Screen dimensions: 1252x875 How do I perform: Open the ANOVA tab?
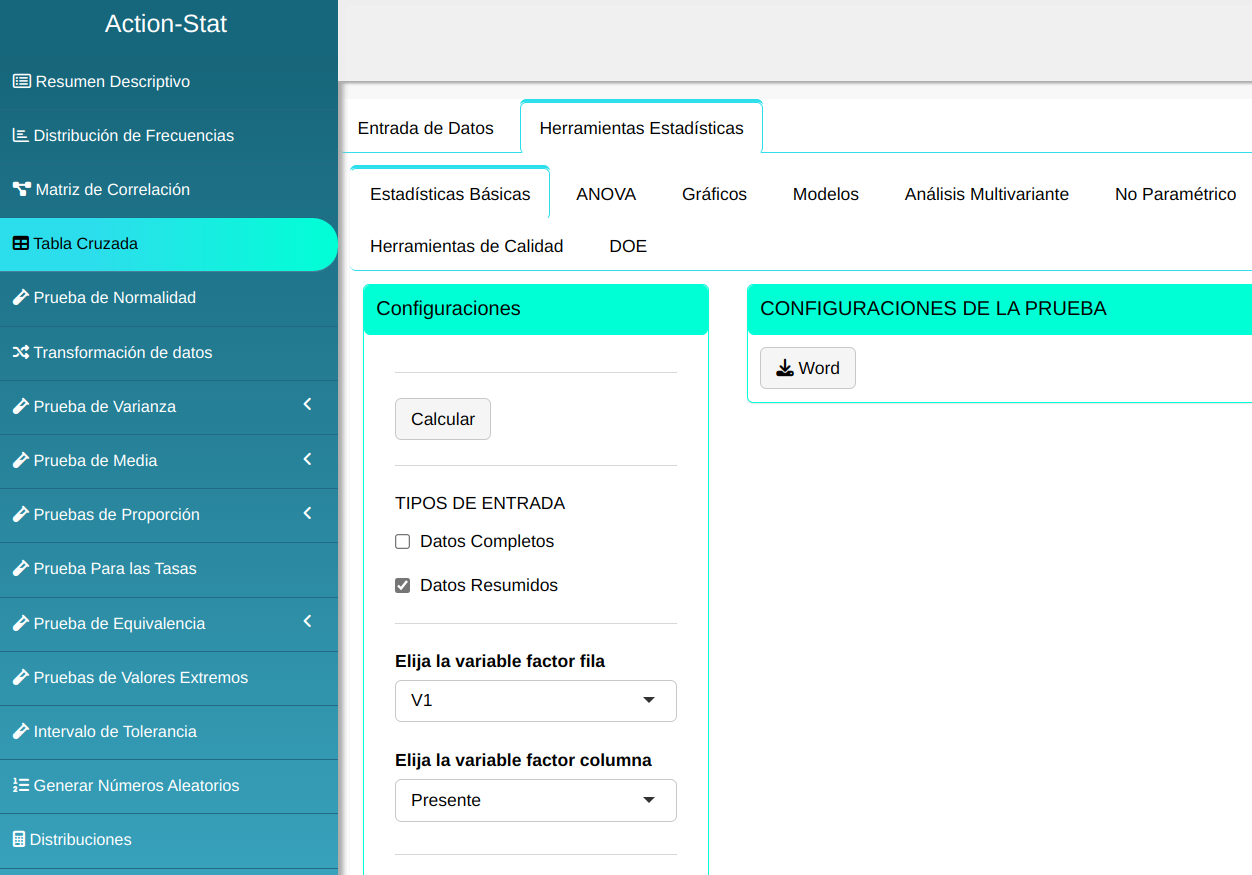tap(606, 194)
